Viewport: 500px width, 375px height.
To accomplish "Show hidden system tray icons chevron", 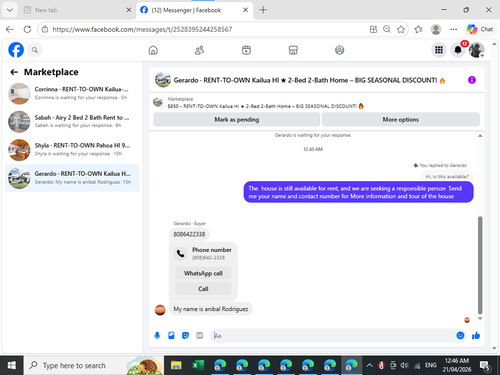I will click(369, 365).
